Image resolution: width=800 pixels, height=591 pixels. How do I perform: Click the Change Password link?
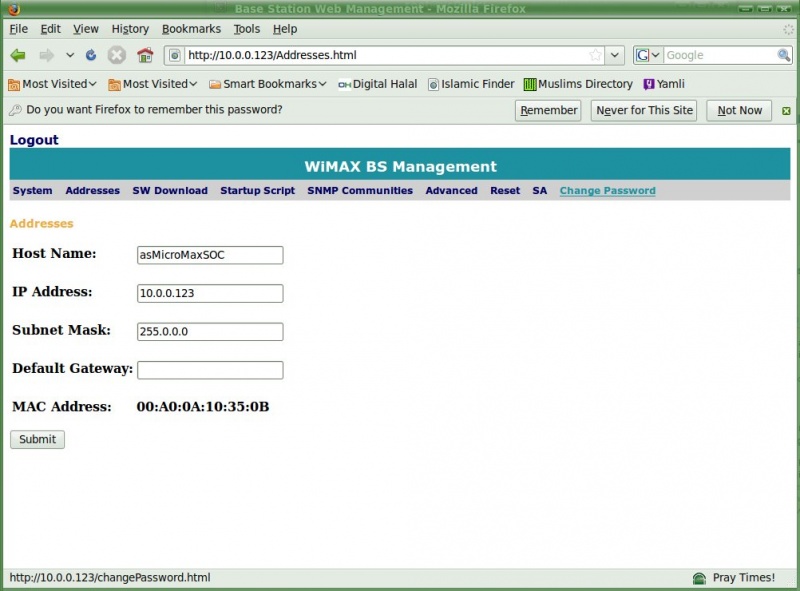[x=608, y=190]
